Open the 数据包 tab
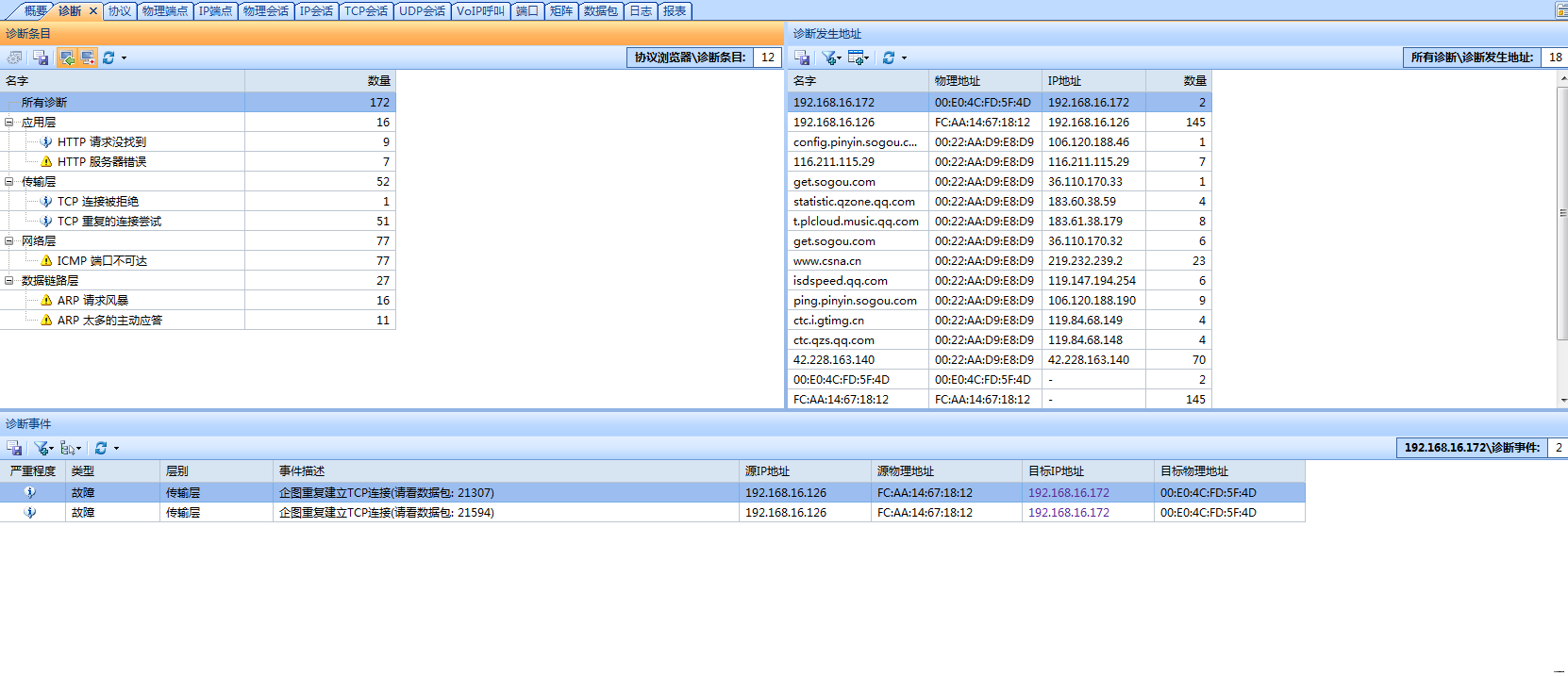The image size is (1568, 676). click(x=600, y=11)
